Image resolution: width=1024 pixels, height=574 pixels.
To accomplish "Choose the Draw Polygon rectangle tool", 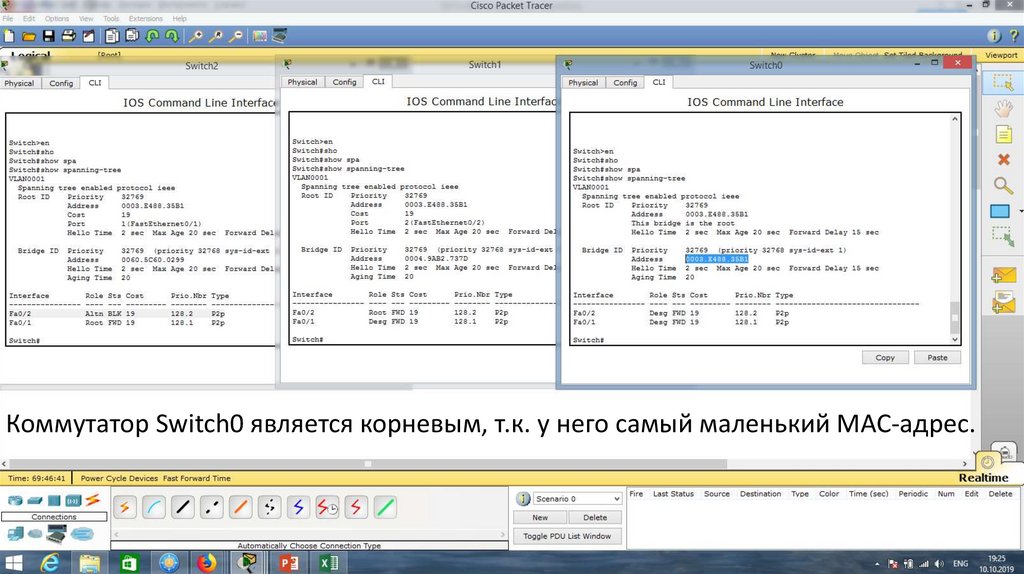I will [1000, 211].
